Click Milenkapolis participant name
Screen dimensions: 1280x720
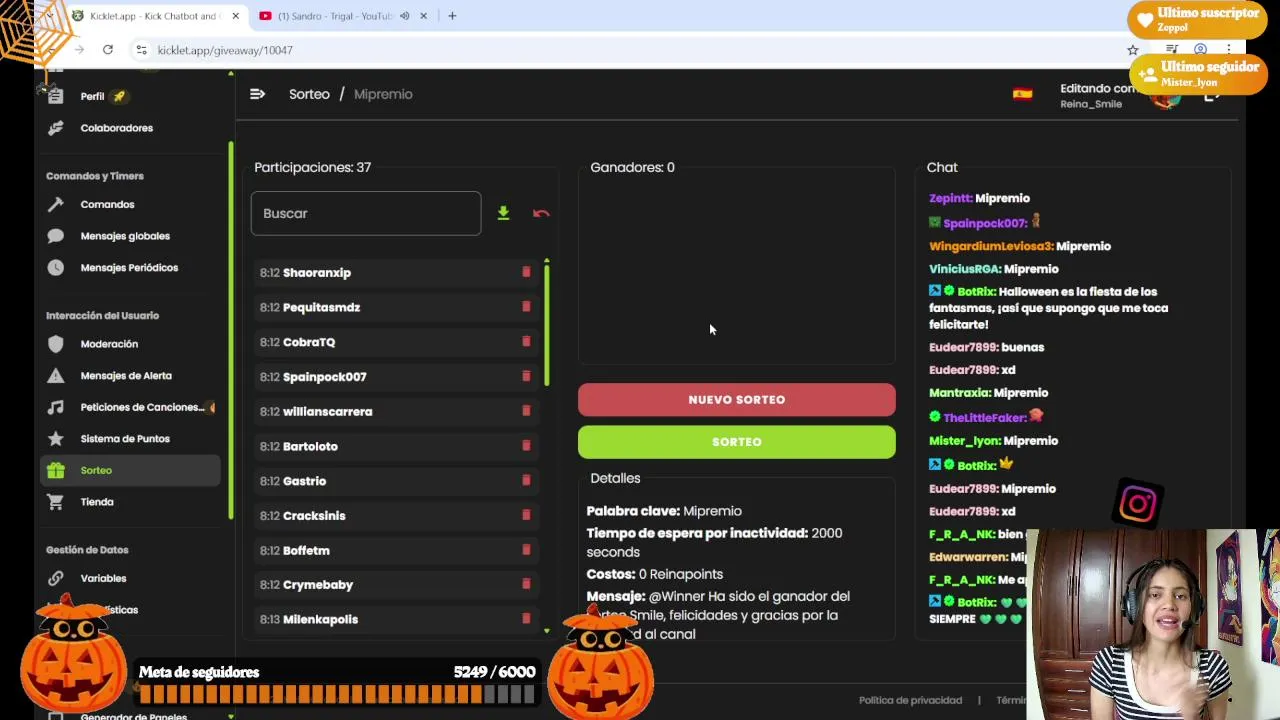tap(320, 619)
